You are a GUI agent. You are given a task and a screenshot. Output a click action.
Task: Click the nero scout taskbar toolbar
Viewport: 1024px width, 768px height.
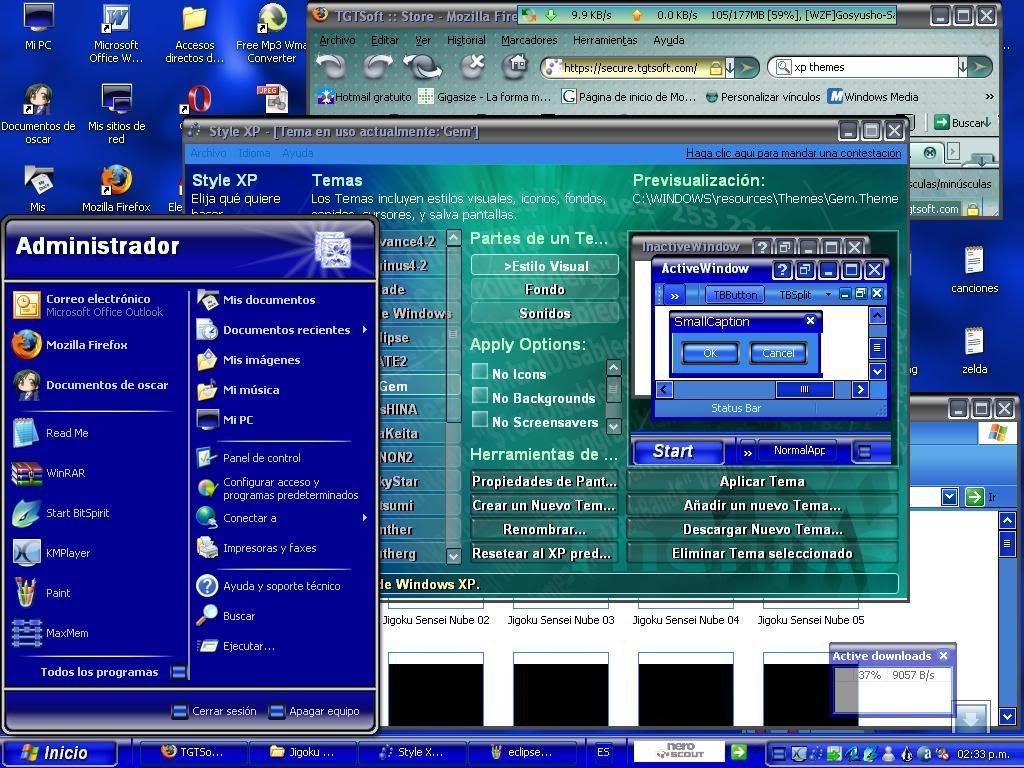(679, 752)
